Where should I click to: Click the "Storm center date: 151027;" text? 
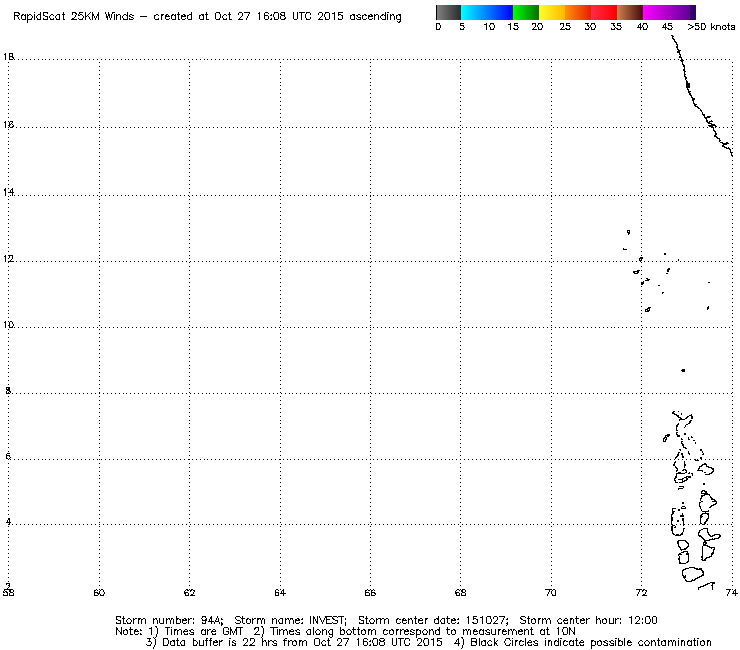[x=433, y=620]
